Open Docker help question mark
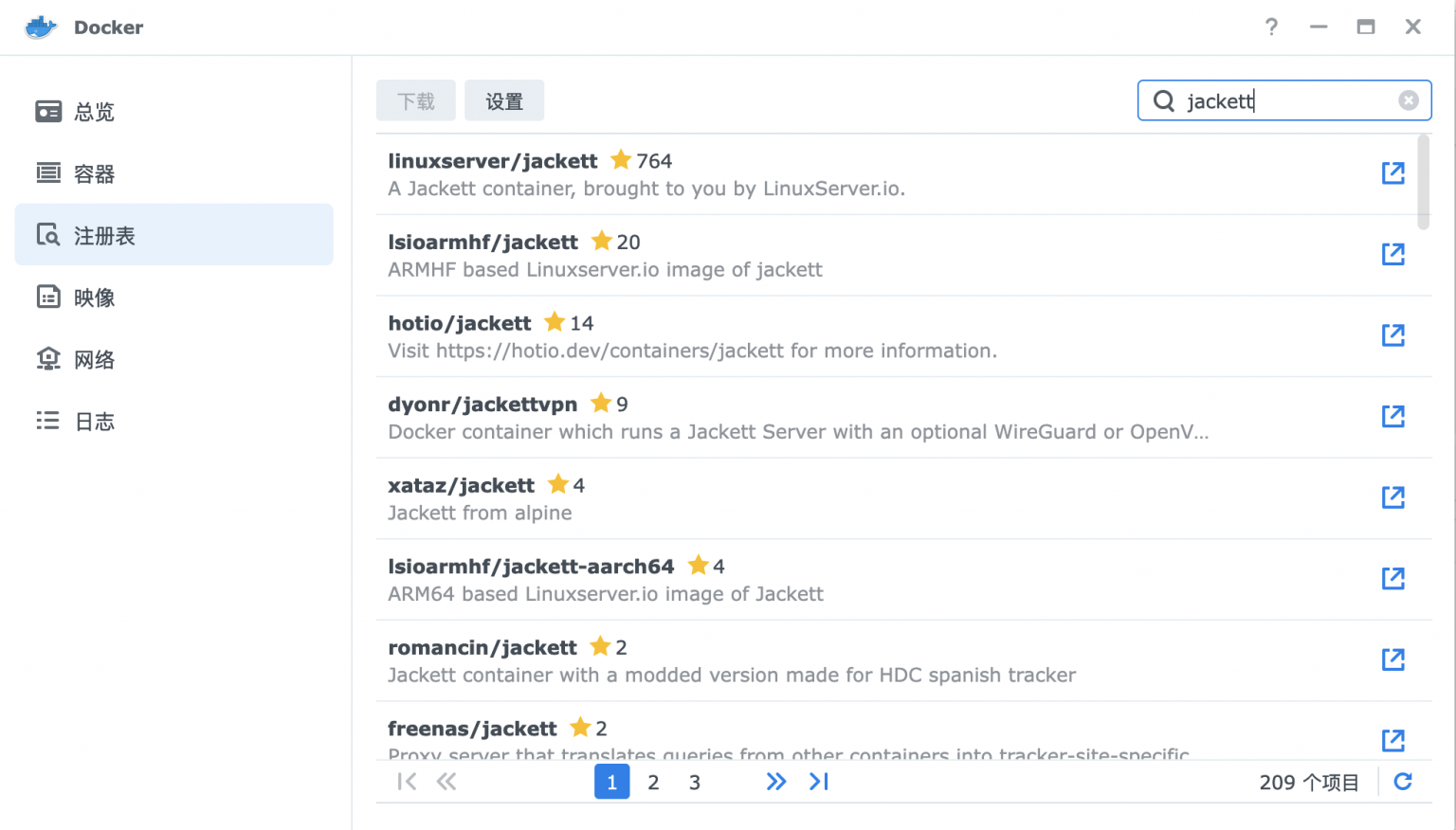Image resolution: width=1456 pixels, height=830 pixels. tap(1271, 27)
